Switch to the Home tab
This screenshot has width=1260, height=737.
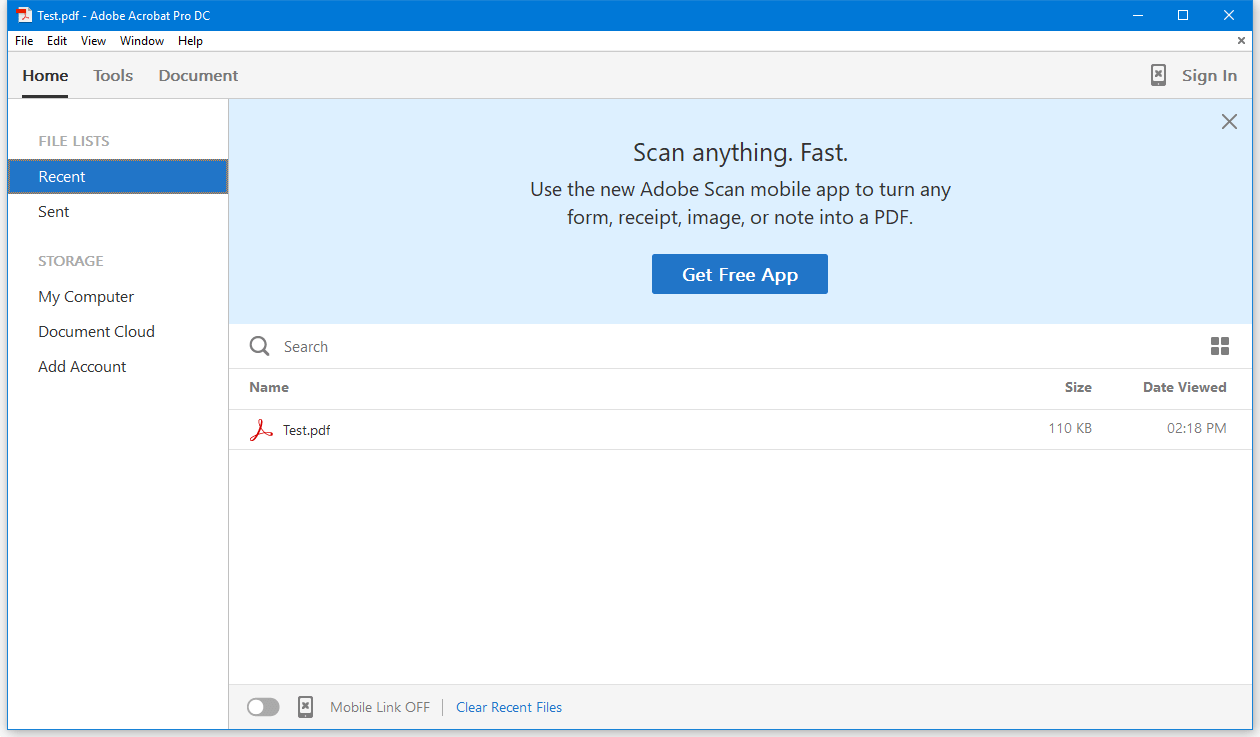pos(45,76)
